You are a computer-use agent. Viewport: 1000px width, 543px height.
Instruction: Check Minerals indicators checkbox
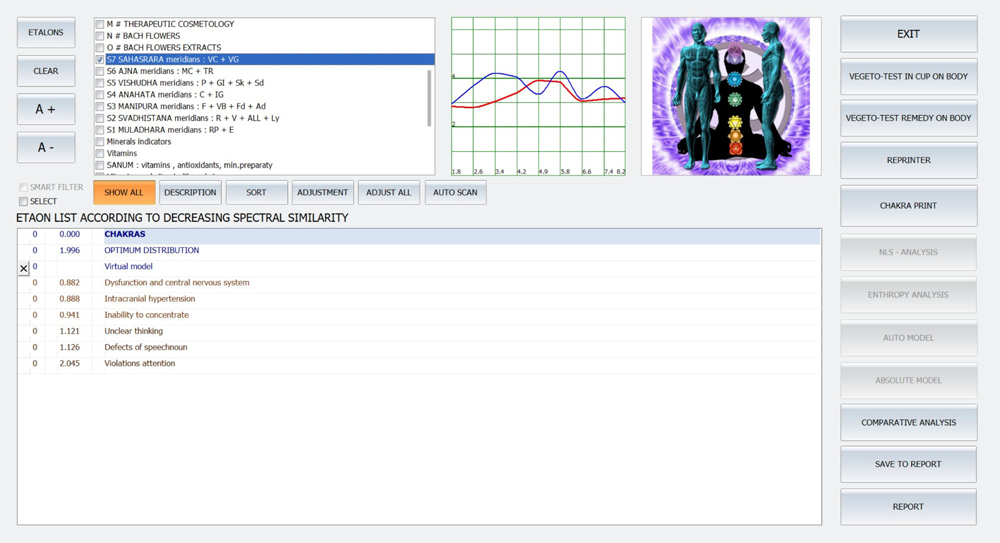point(99,142)
